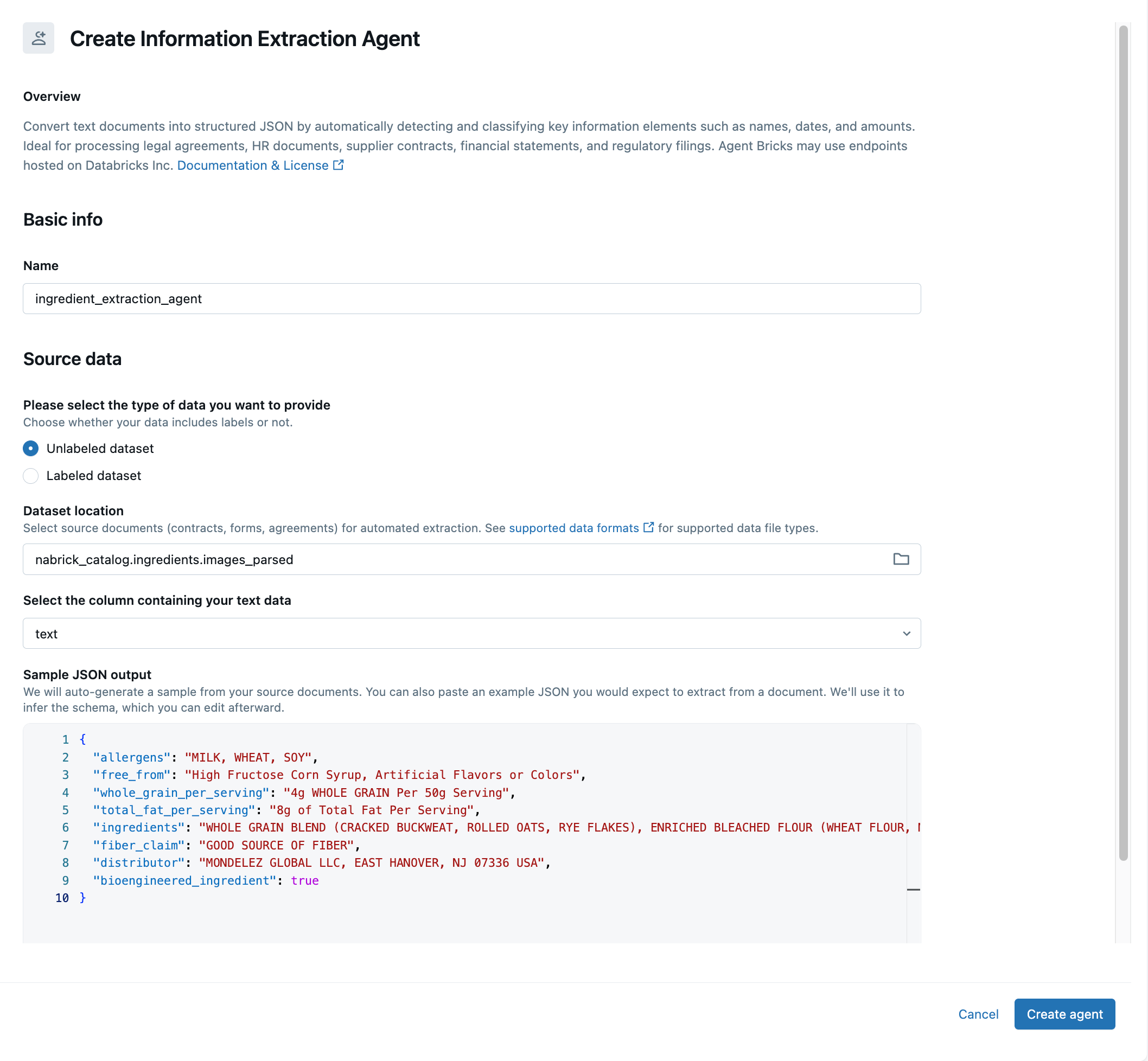Open the supported data formats link
The height and width of the screenshot is (1061, 1148).
[x=573, y=528]
